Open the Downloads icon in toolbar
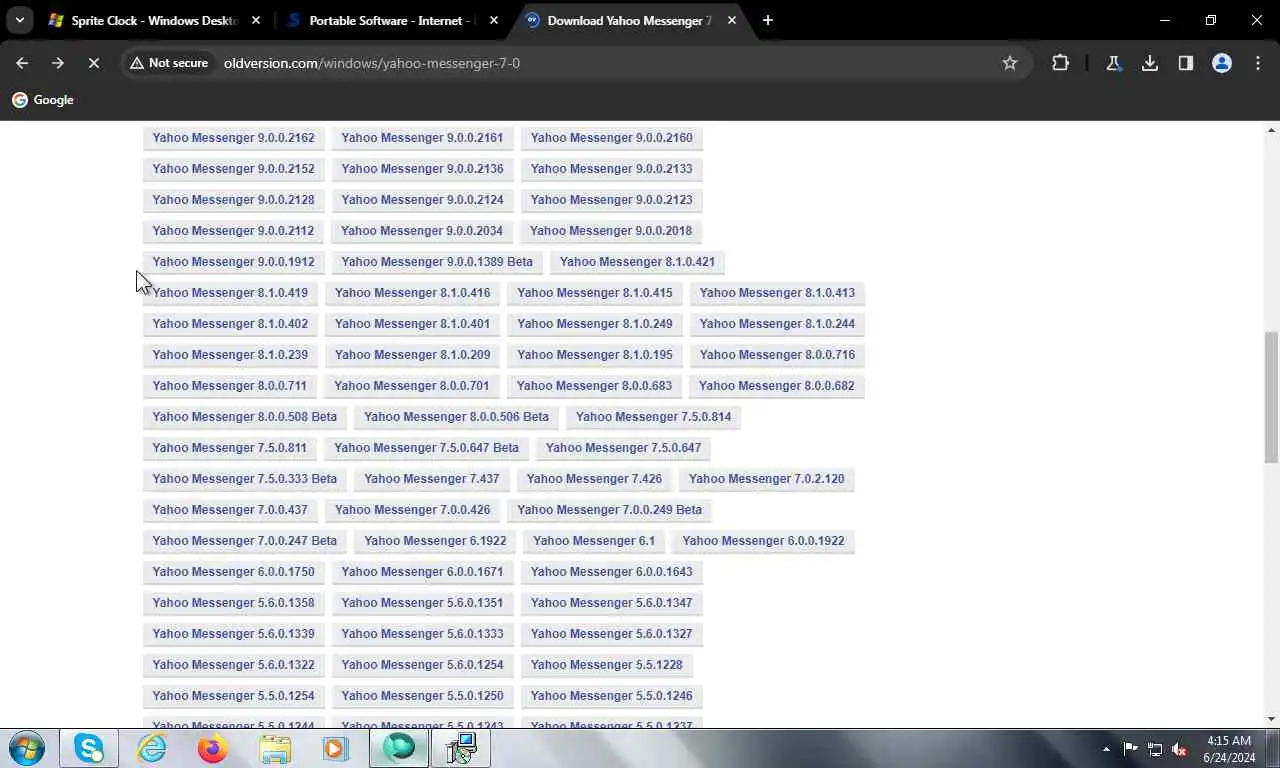 (x=1150, y=63)
